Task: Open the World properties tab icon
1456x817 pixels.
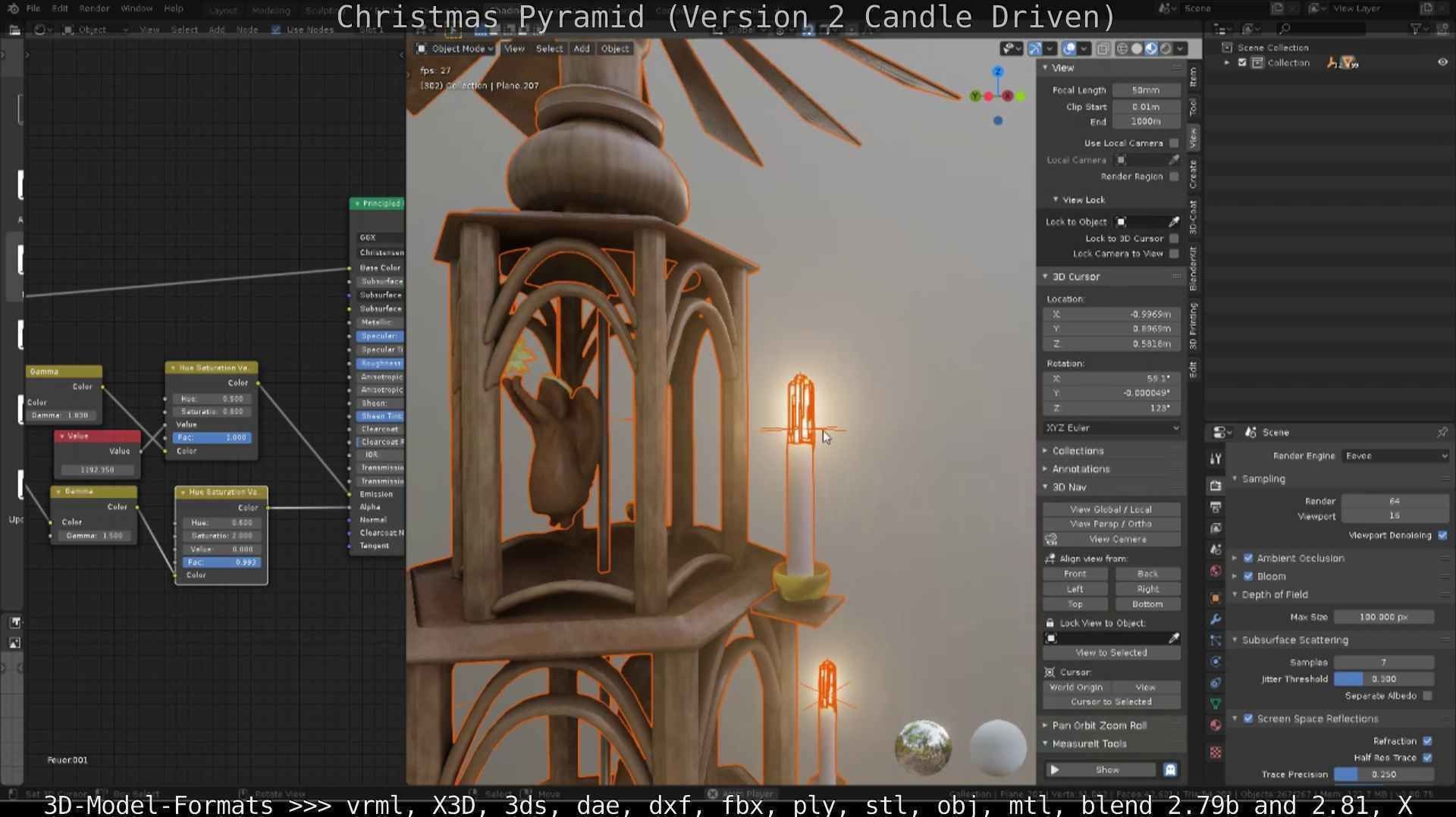Action: point(1216,571)
